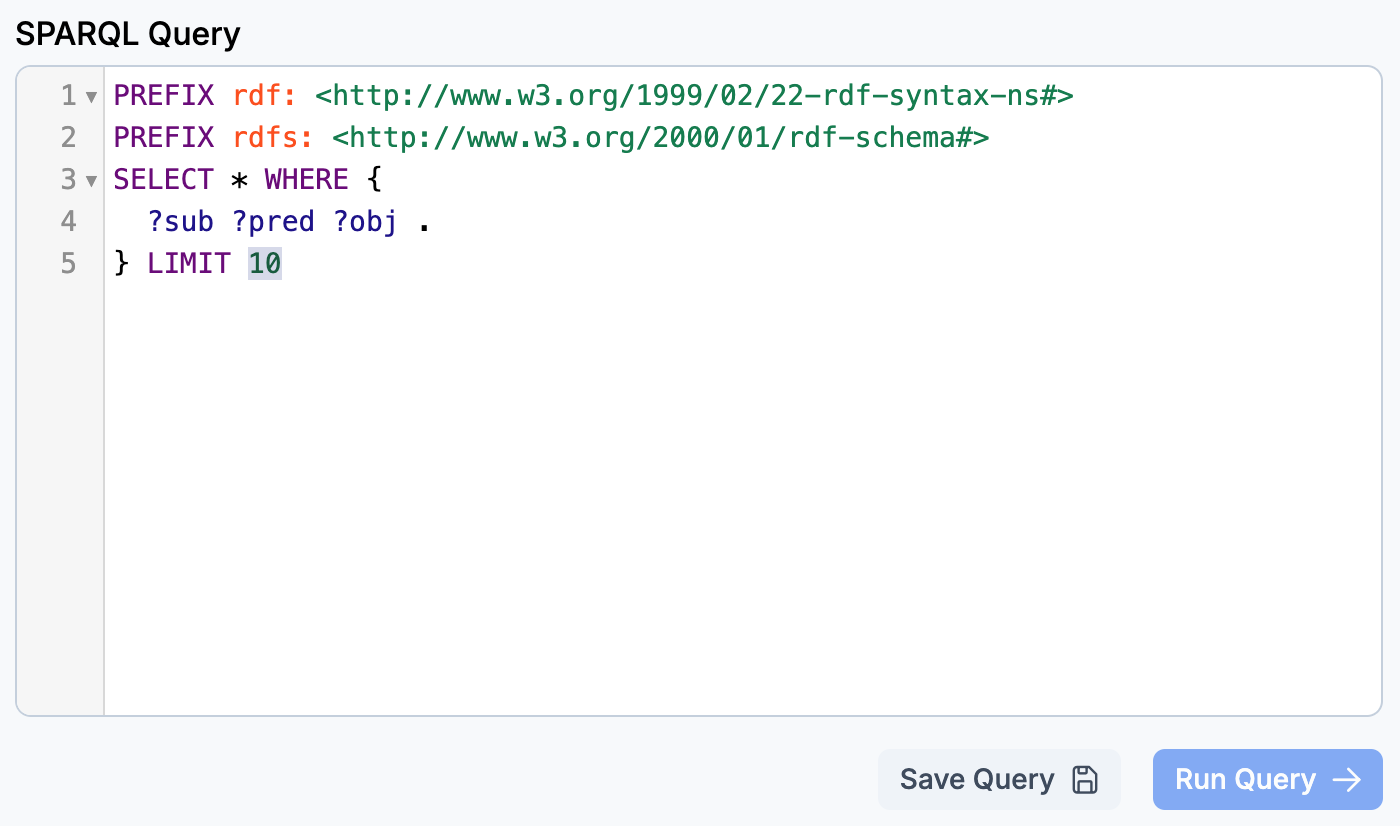Click the ?obj variable in the query
This screenshot has height=826, width=1400.
[365, 222]
